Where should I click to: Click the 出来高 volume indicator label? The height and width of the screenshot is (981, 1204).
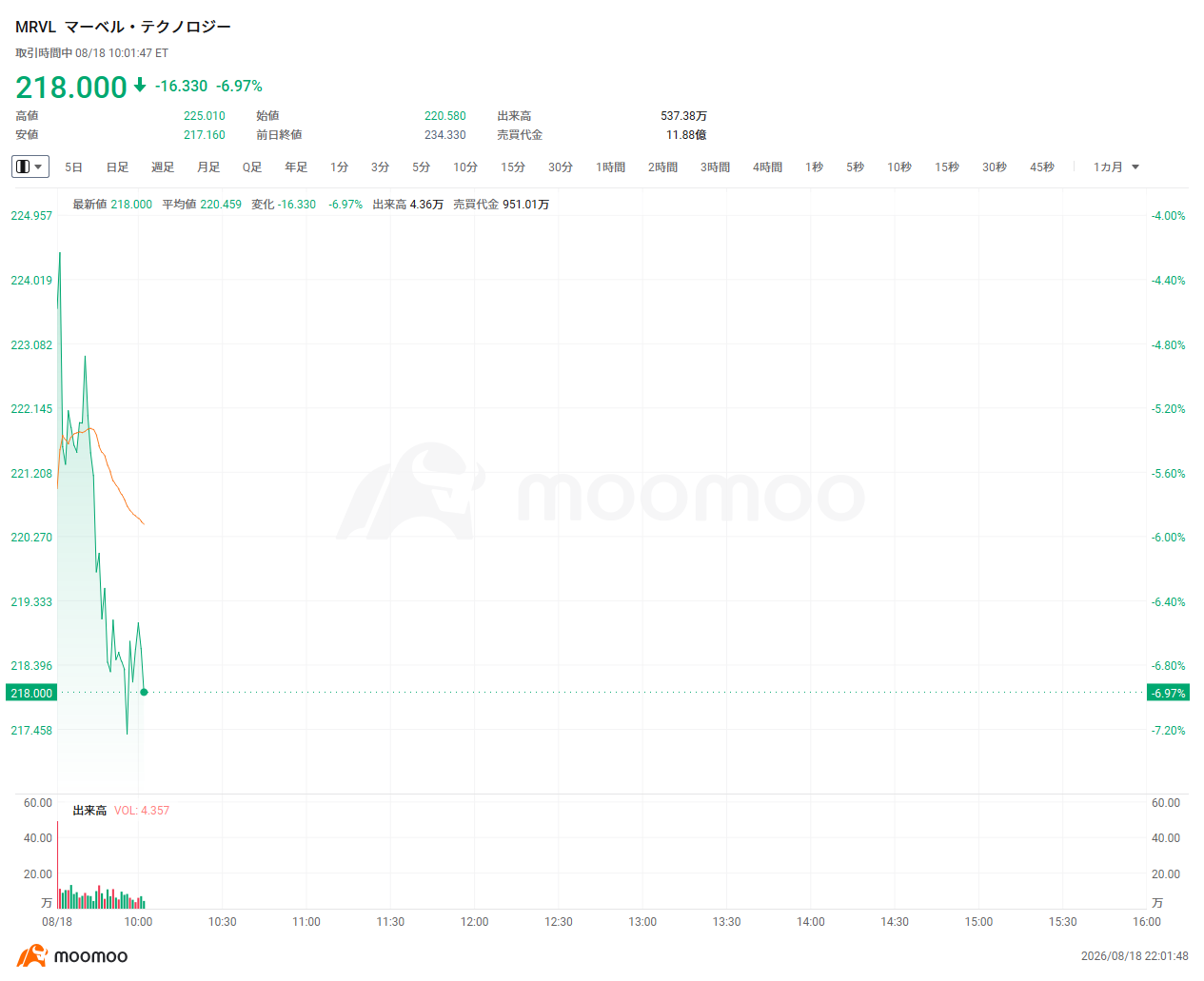(89, 811)
